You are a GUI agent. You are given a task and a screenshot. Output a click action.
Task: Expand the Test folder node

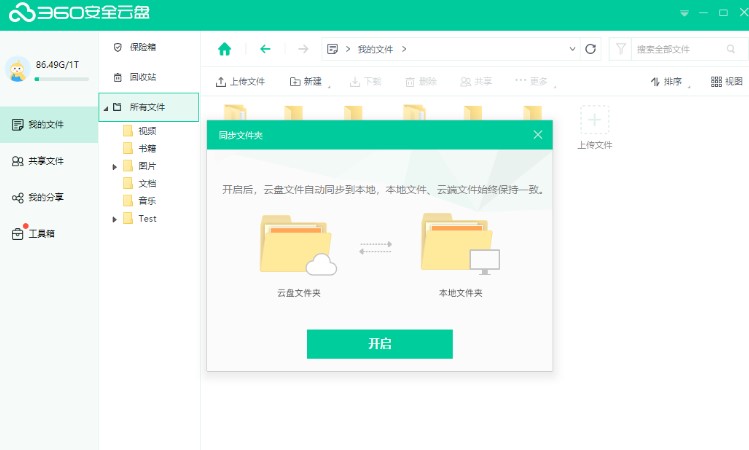point(114,219)
